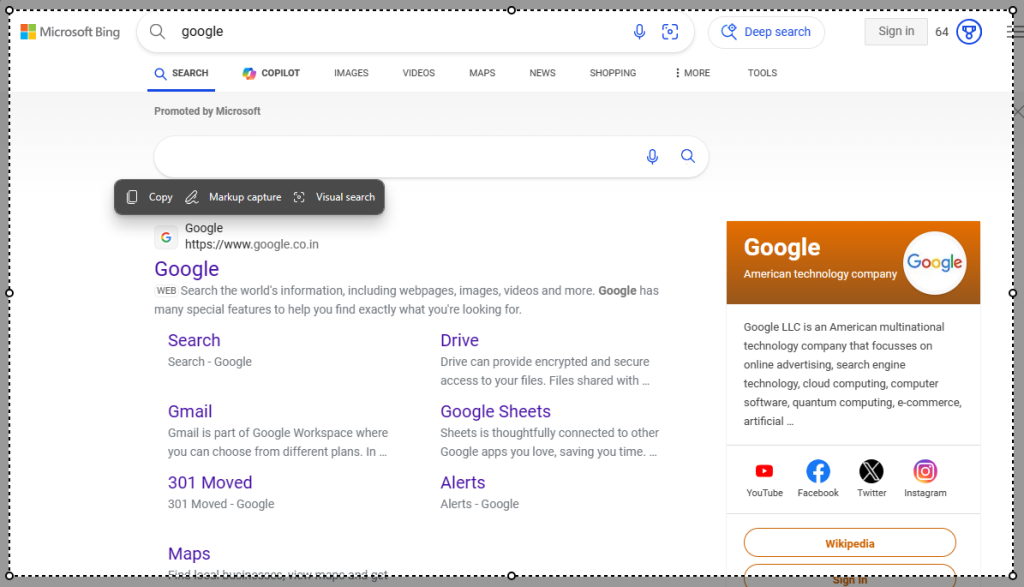Open the Copilot tab

coord(271,73)
